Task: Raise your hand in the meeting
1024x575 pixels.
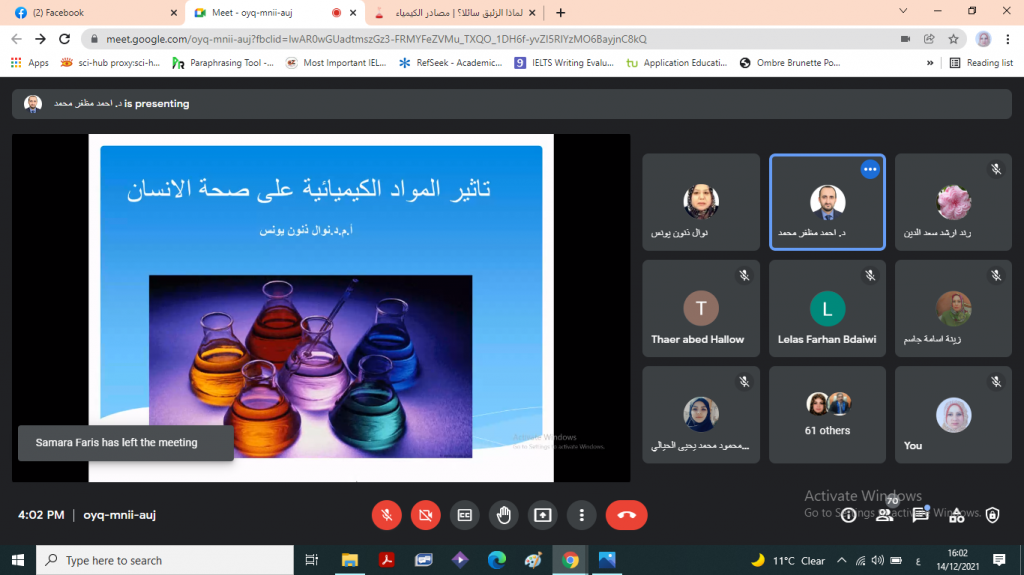Action: [x=503, y=515]
